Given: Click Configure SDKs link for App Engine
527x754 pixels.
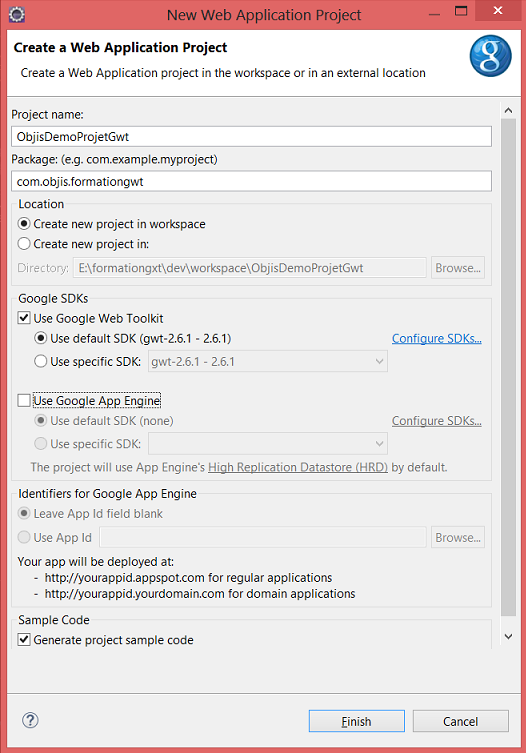Looking at the screenshot, I should click(x=437, y=421).
